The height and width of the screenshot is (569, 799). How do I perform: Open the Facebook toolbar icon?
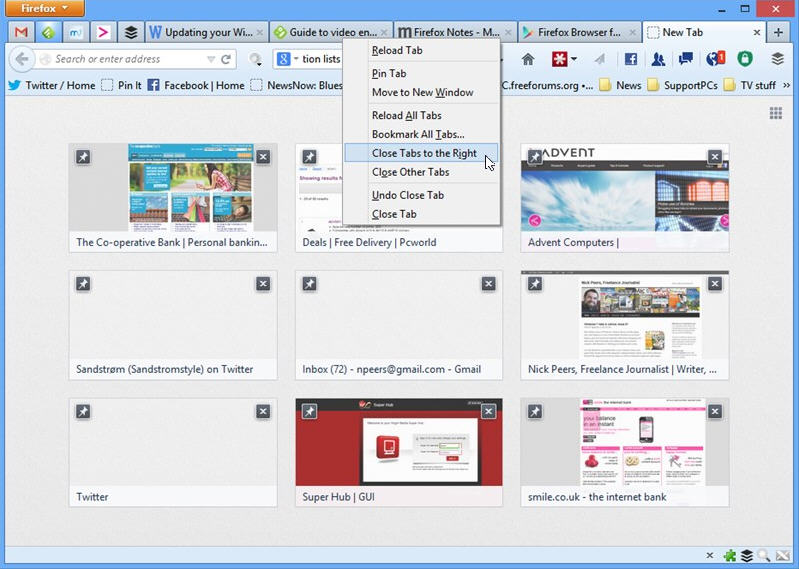click(631, 59)
